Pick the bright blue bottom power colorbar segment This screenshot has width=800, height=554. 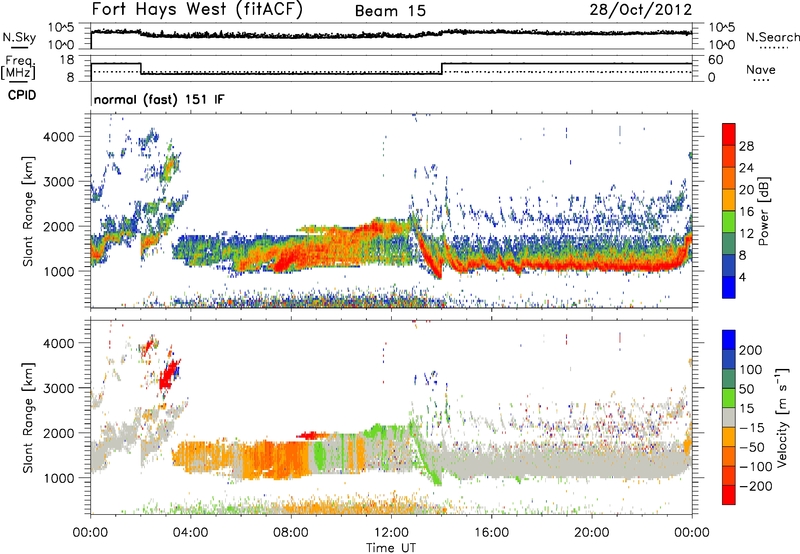tap(729, 287)
